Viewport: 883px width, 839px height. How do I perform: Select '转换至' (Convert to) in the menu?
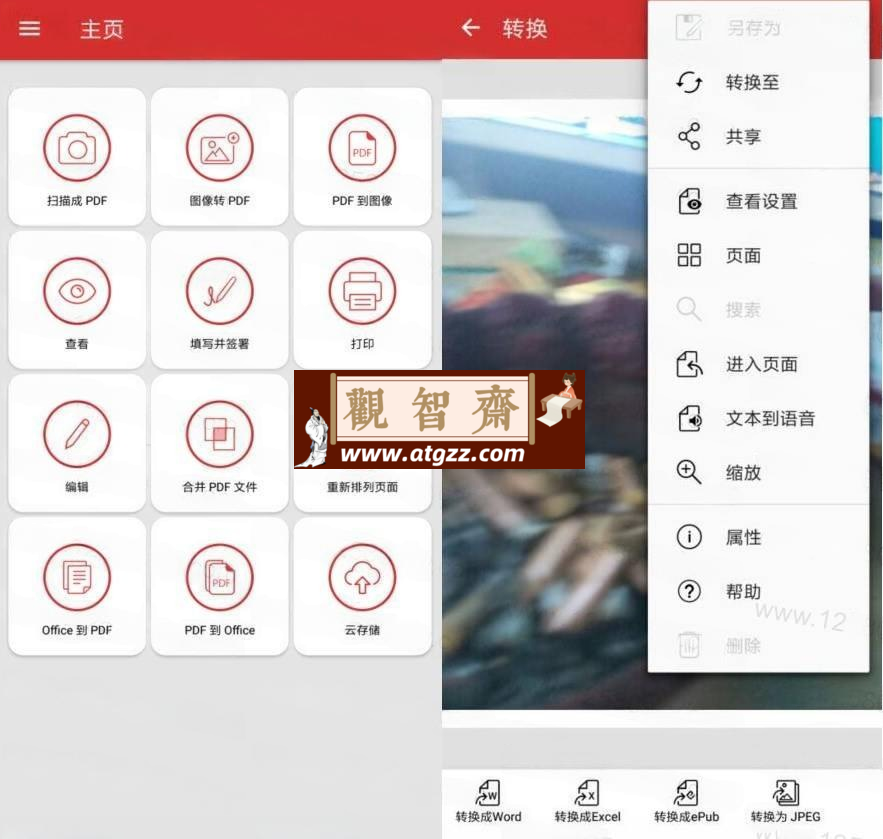click(x=759, y=83)
